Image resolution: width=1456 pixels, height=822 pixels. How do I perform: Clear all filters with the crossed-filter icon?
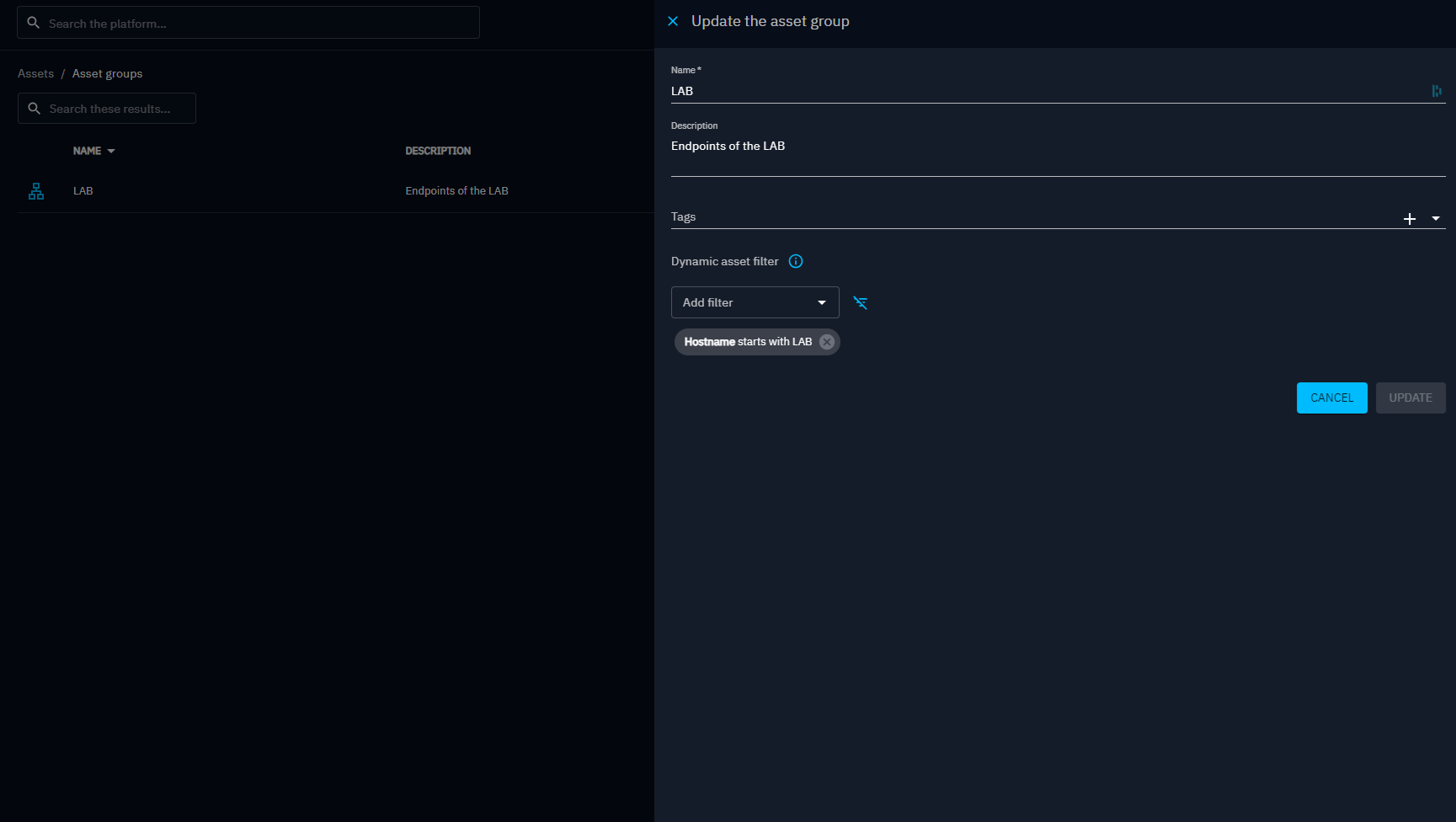point(860,302)
